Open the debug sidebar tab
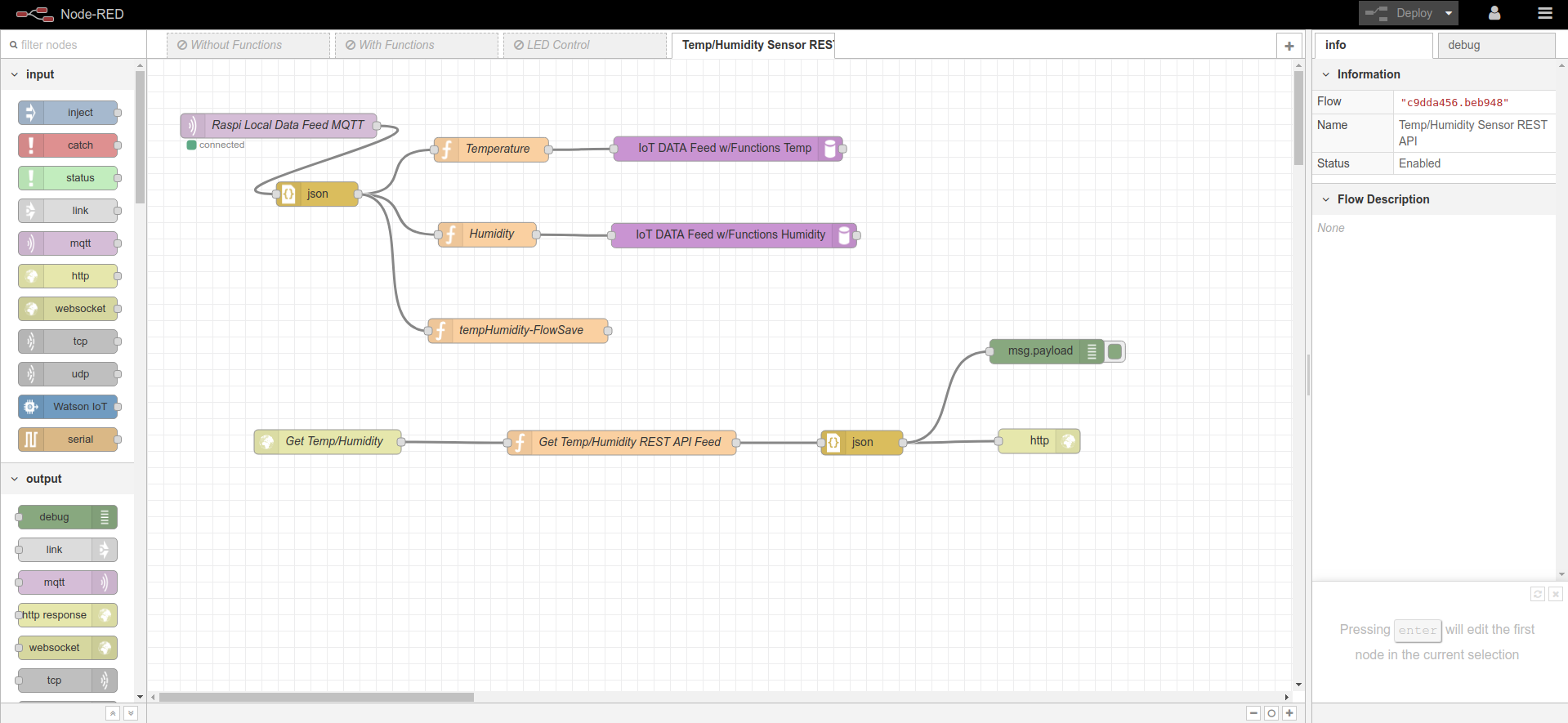This screenshot has height=723, width=1568. pyautogui.click(x=1495, y=45)
